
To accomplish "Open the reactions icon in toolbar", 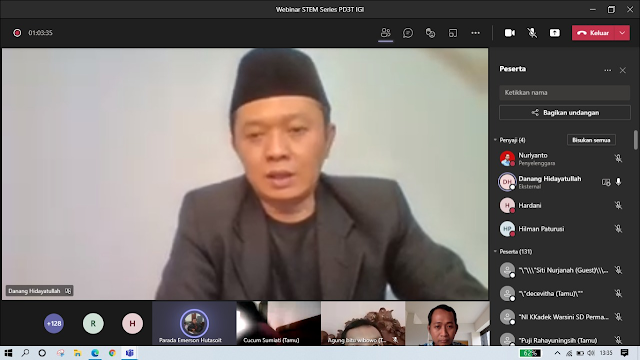I will click(x=430, y=33).
